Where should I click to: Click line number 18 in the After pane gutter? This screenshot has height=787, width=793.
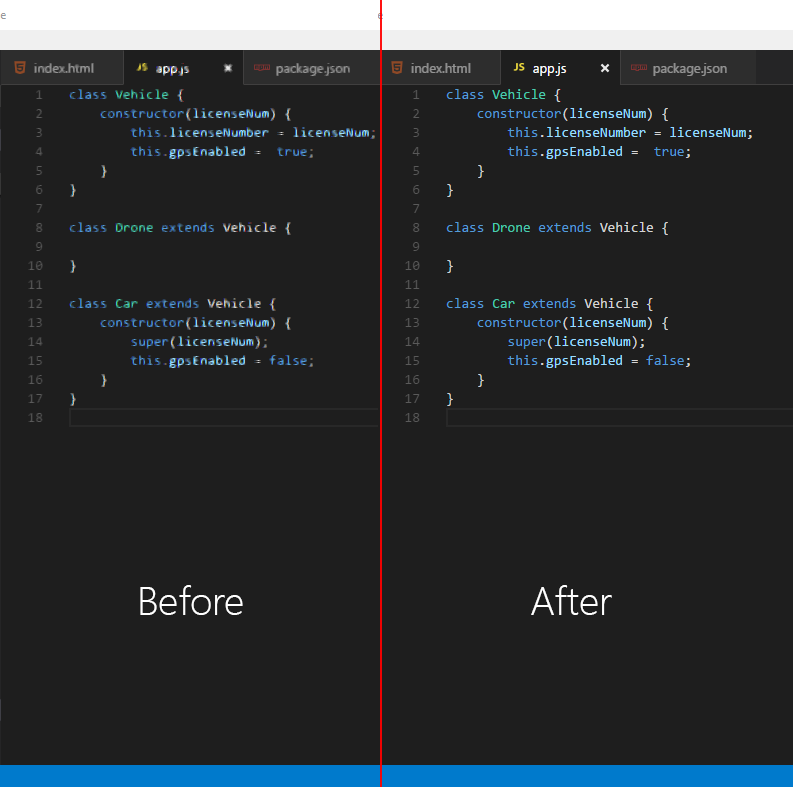click(x=412, y=418)
